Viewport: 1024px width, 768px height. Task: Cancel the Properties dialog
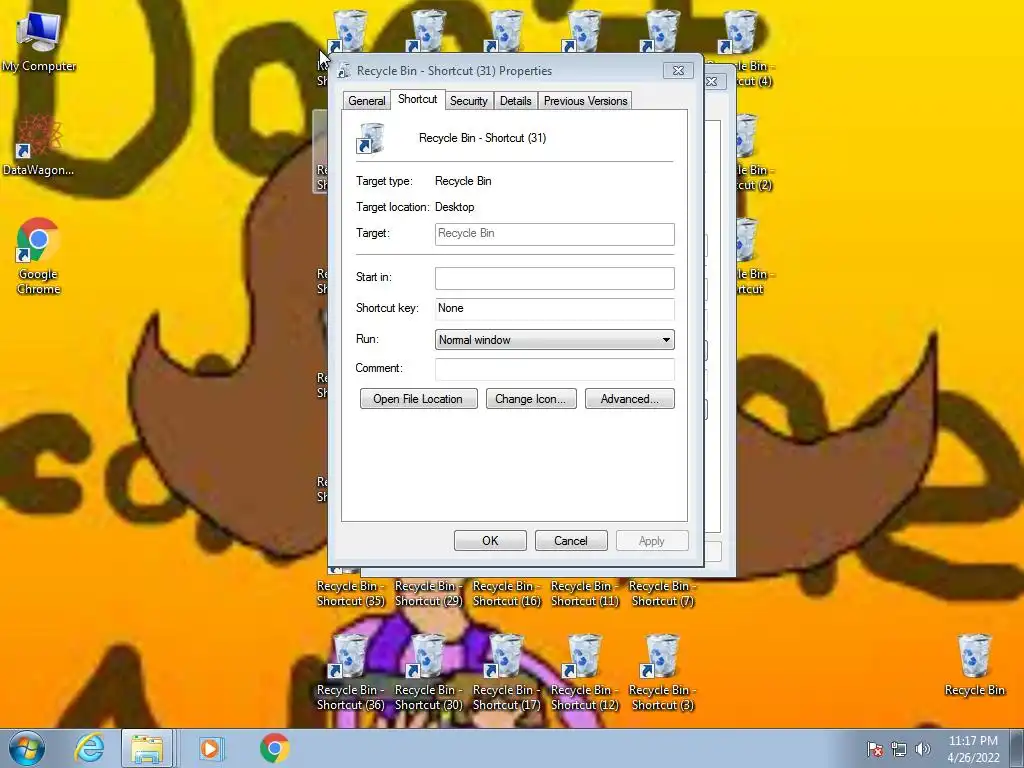click(571, 541)
